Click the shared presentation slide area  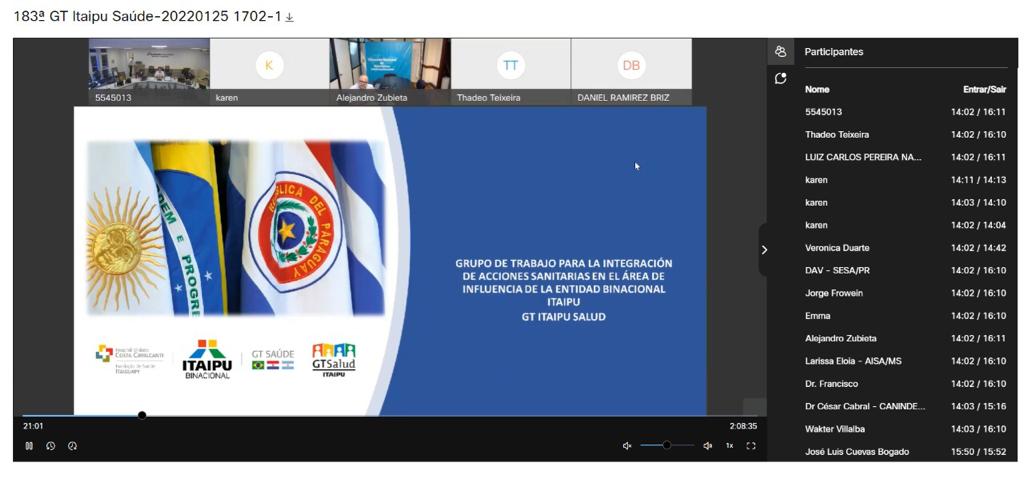390,261
